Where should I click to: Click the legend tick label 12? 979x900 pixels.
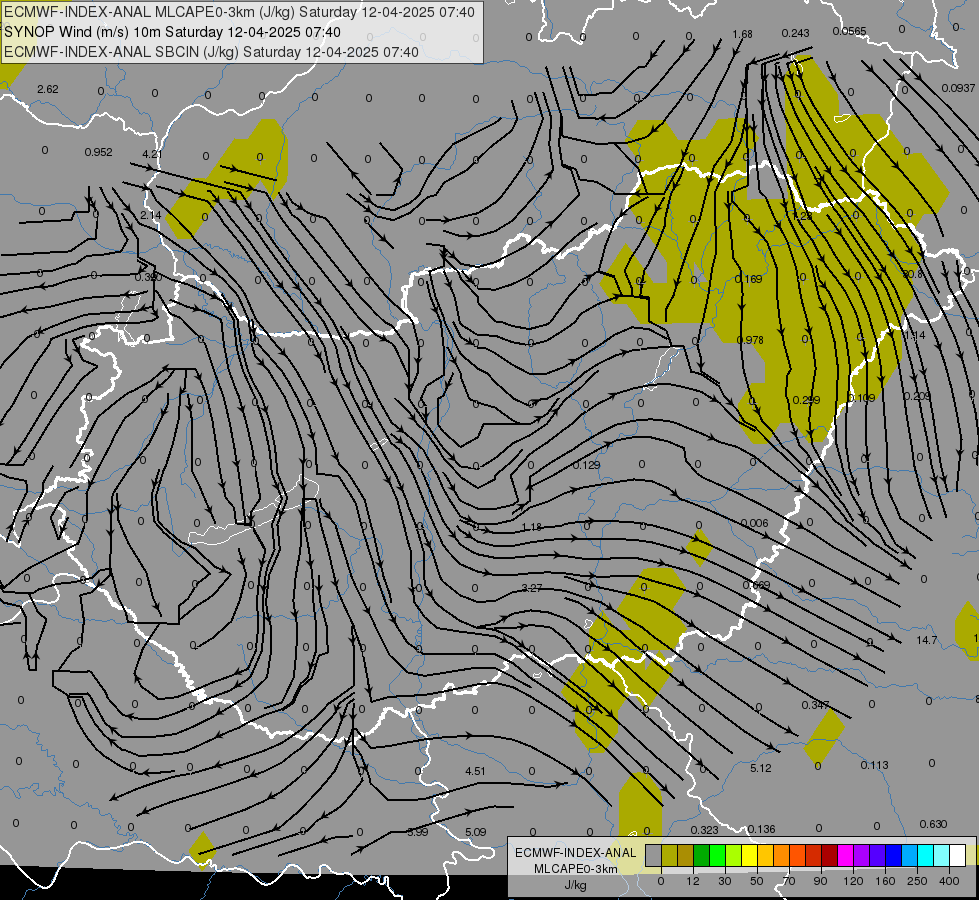click(693, 881)
